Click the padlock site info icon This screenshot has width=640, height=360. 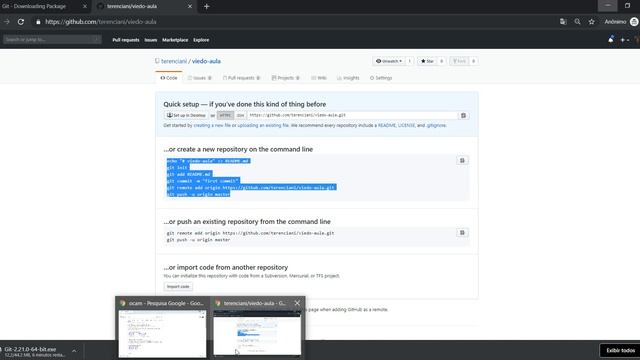(x=38, y=22)
